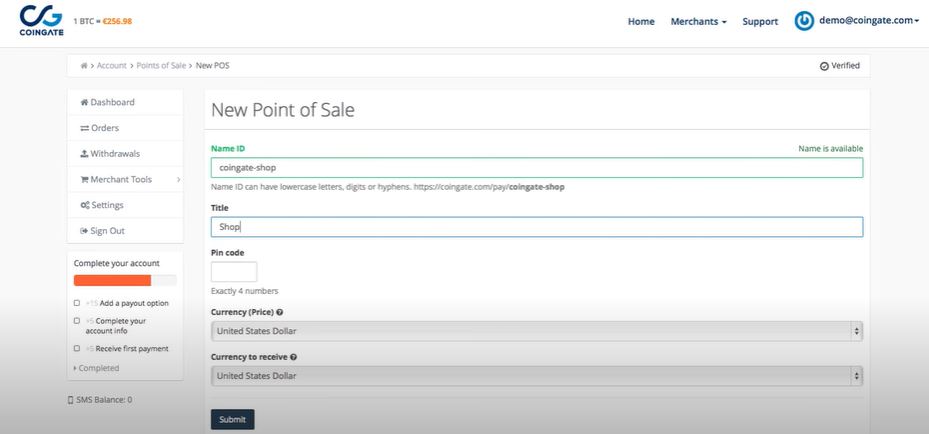Click the Currency (Price) help icon

(x=279, y=312)
